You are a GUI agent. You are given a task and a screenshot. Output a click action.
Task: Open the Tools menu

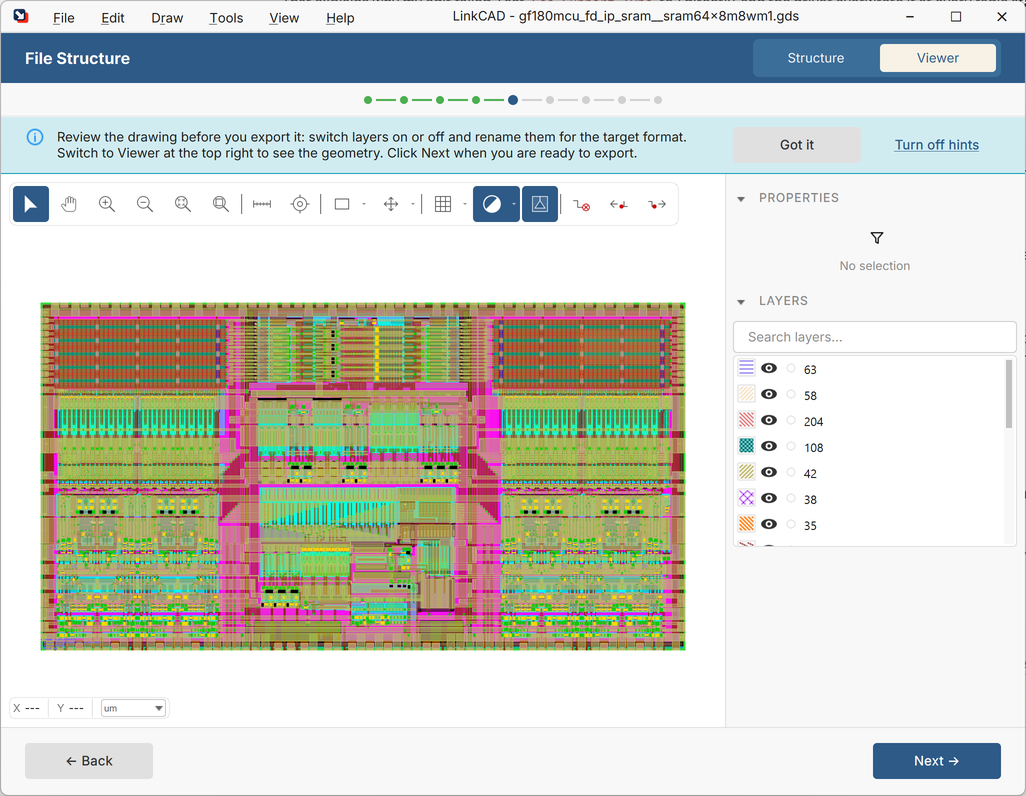226,18
